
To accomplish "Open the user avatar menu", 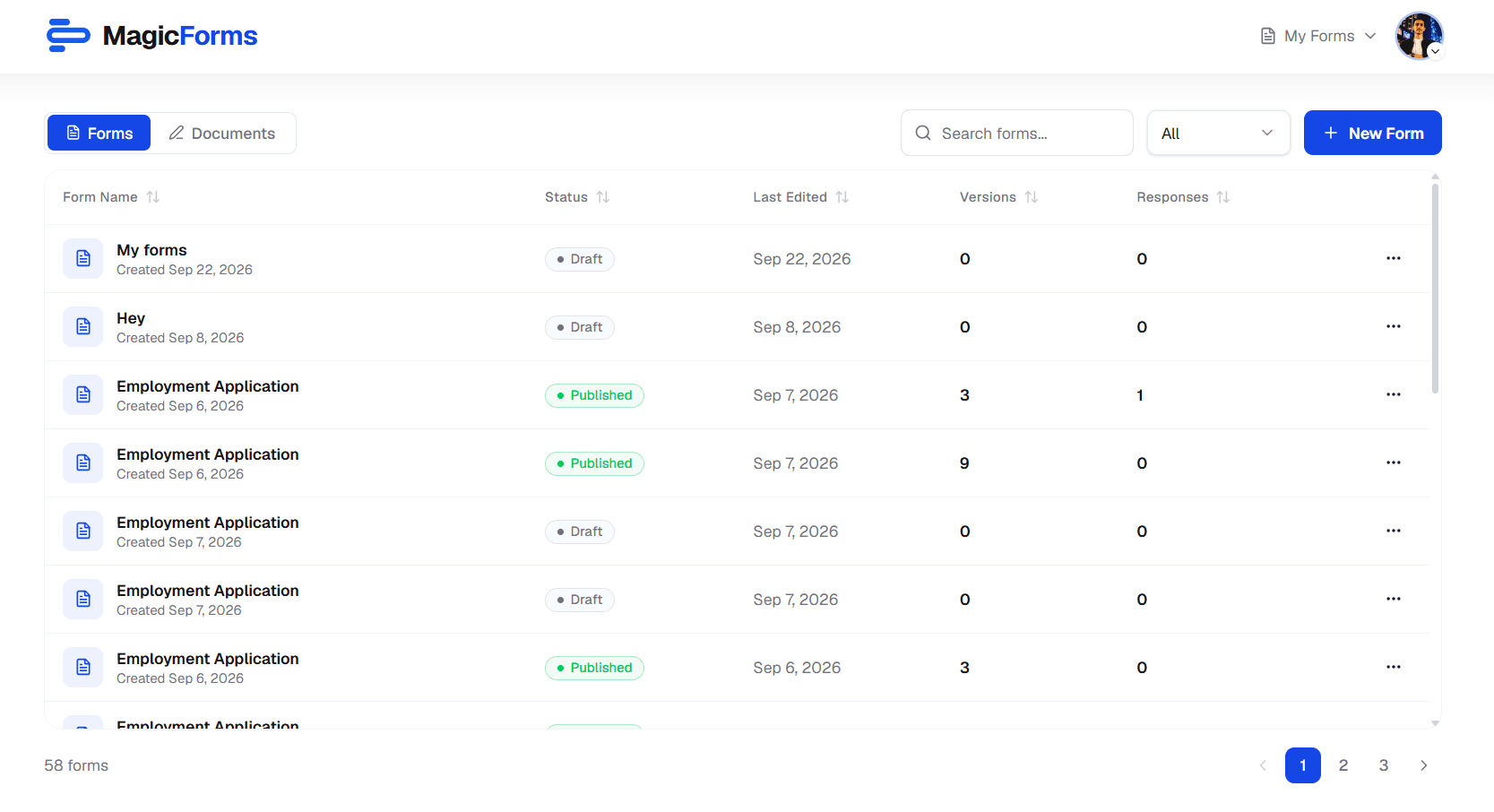I will click(x=1419, y=36).
